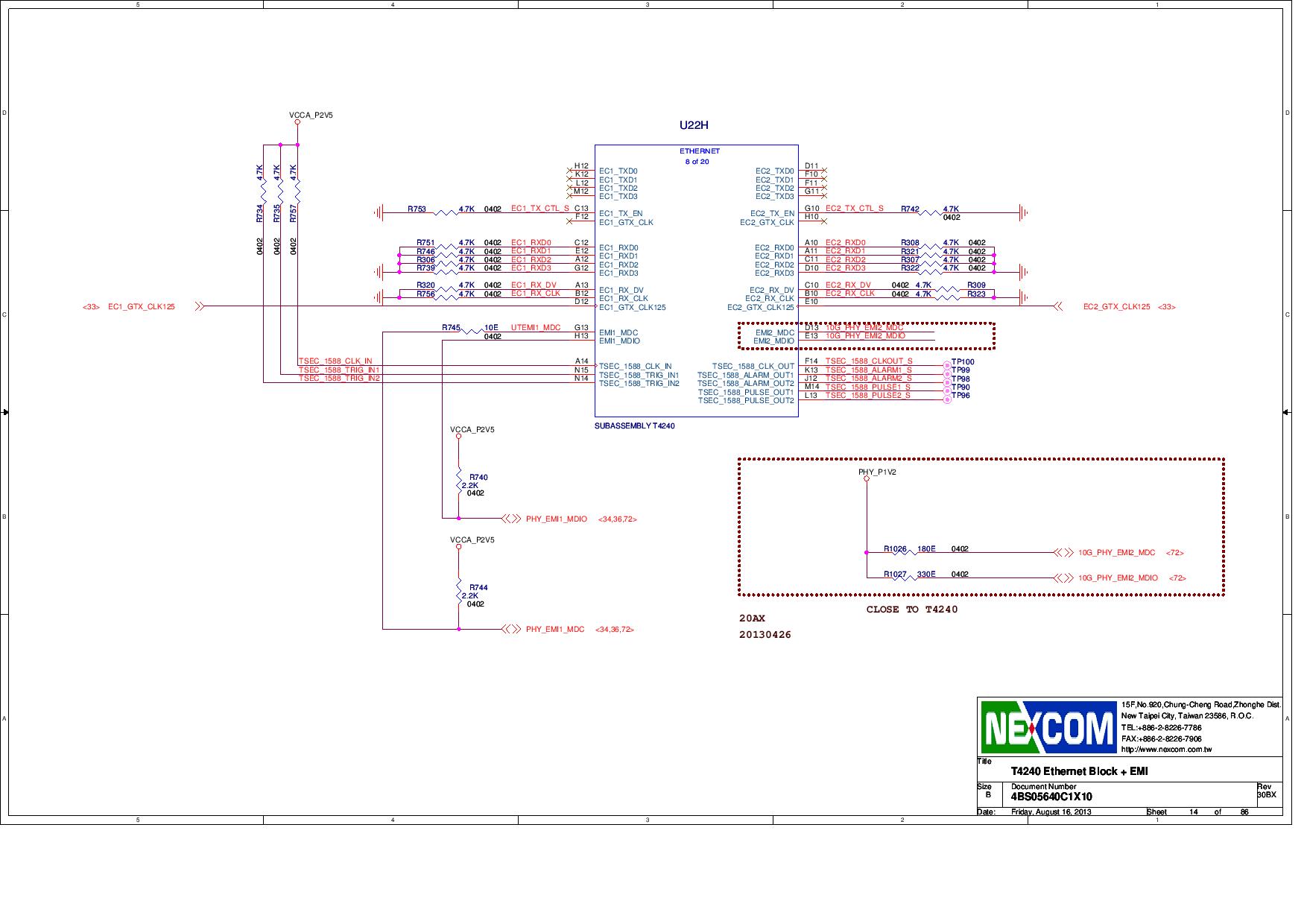The image size is (1307, 924).
Task: Click the TSEC_1588_CLK_IN net label
Action: [x=335, y=361]
